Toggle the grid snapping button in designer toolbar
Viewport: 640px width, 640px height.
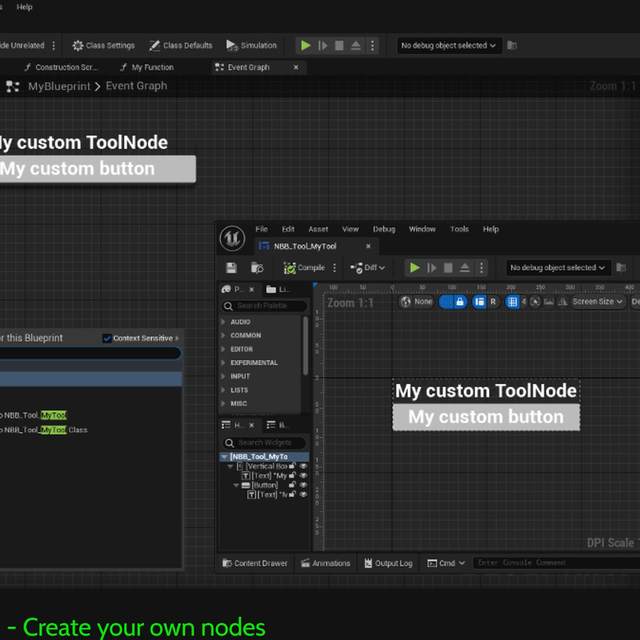512,302
